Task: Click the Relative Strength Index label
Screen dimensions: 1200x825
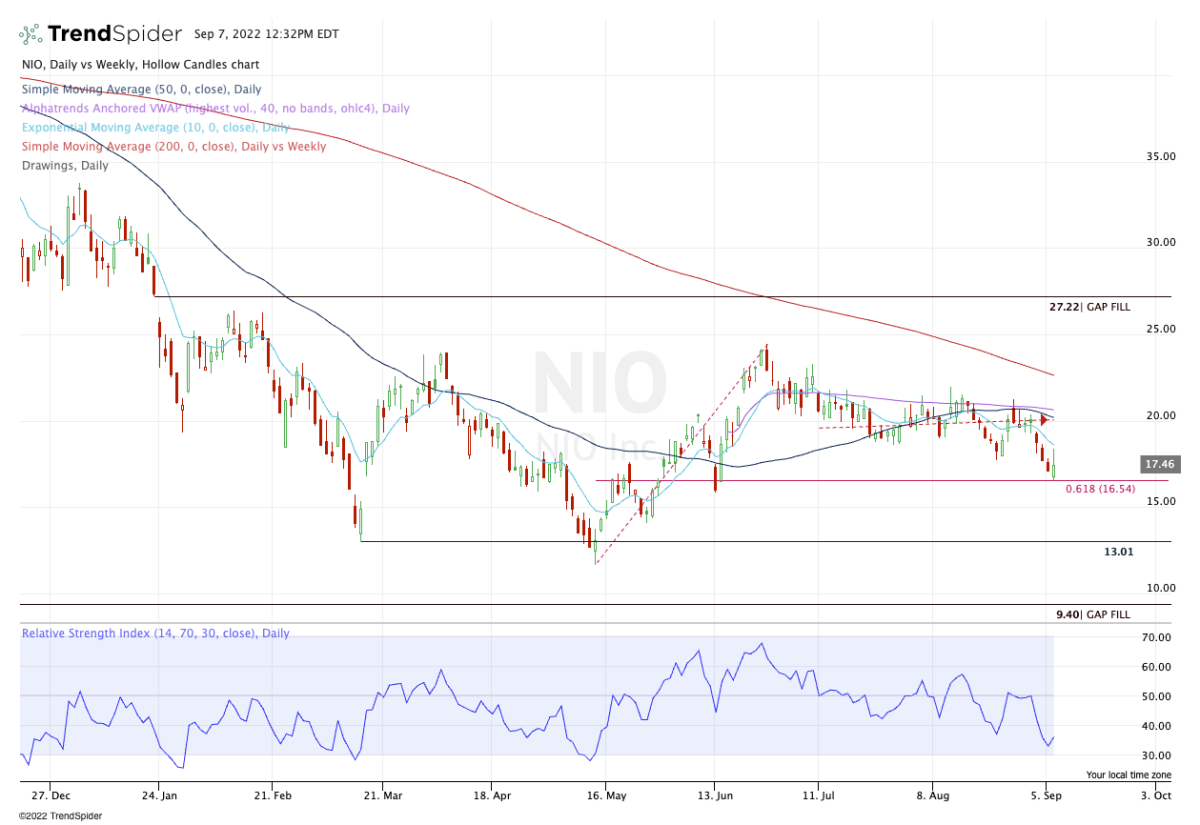Action: tap(156, 634)
